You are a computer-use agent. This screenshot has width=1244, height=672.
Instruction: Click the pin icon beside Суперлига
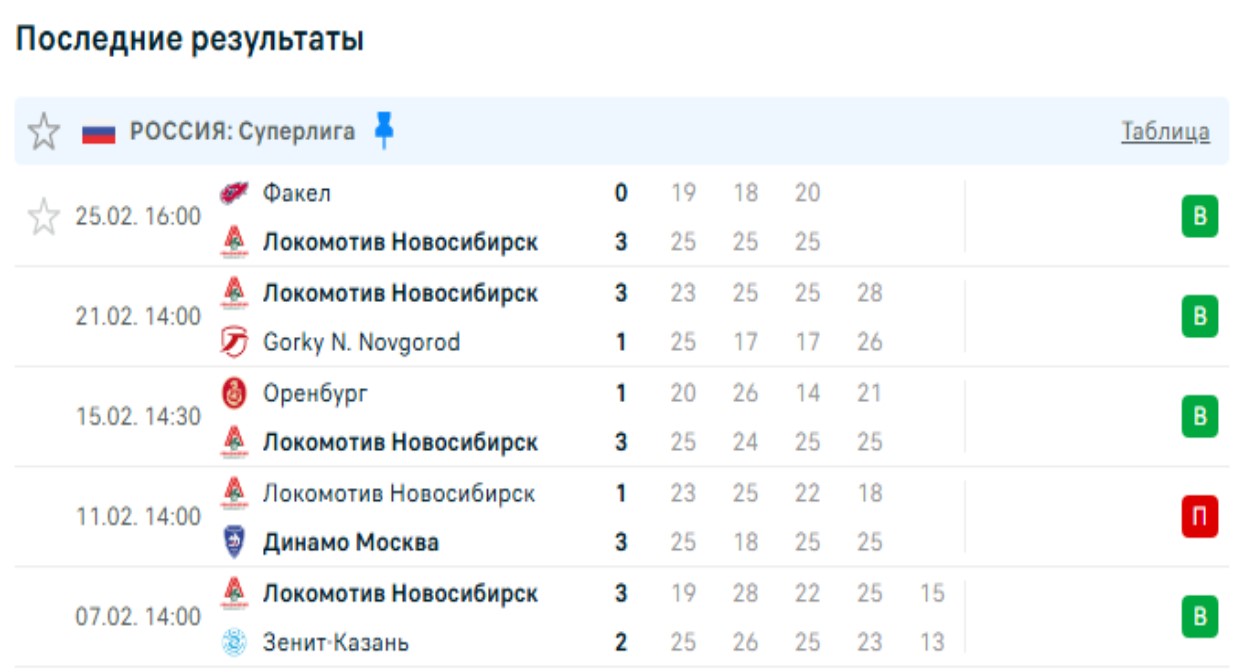384,131
